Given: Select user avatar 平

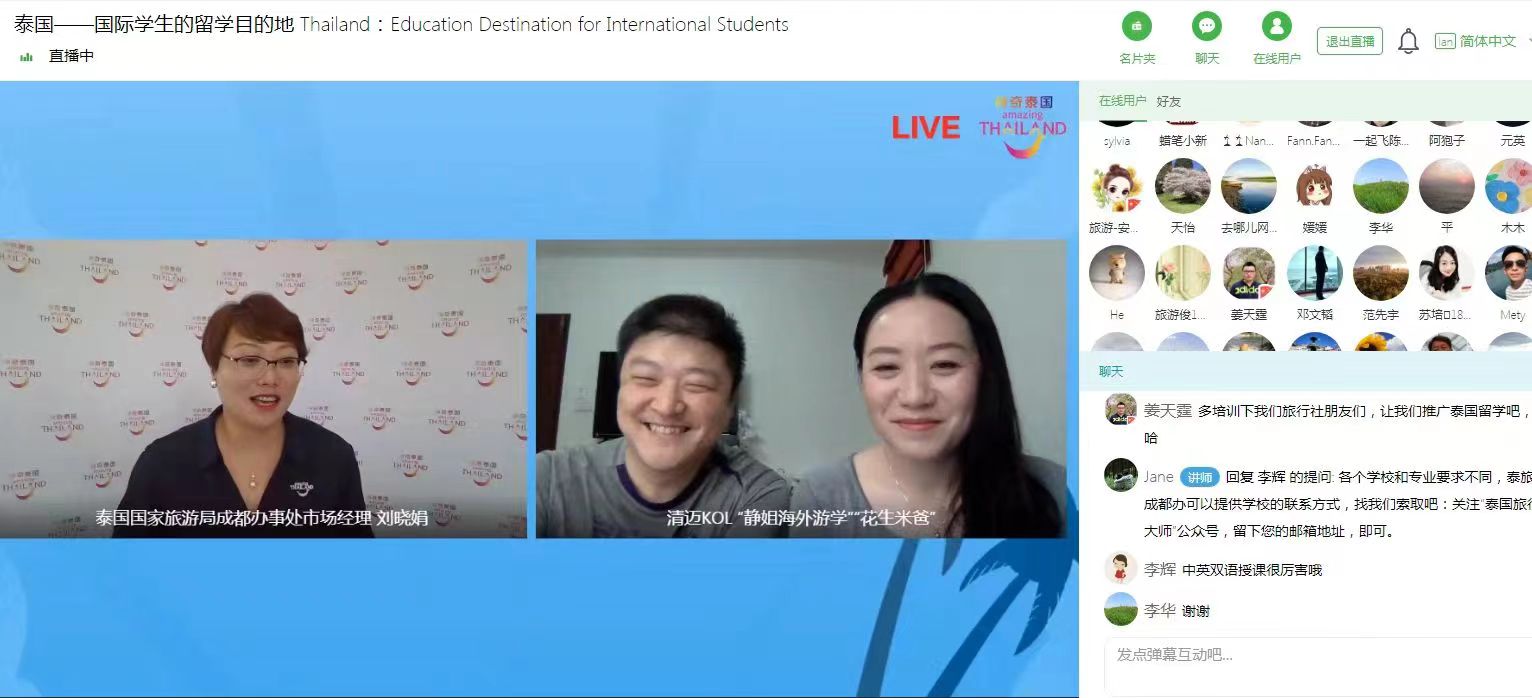Looking at the screenshot, I should 1447,186.
